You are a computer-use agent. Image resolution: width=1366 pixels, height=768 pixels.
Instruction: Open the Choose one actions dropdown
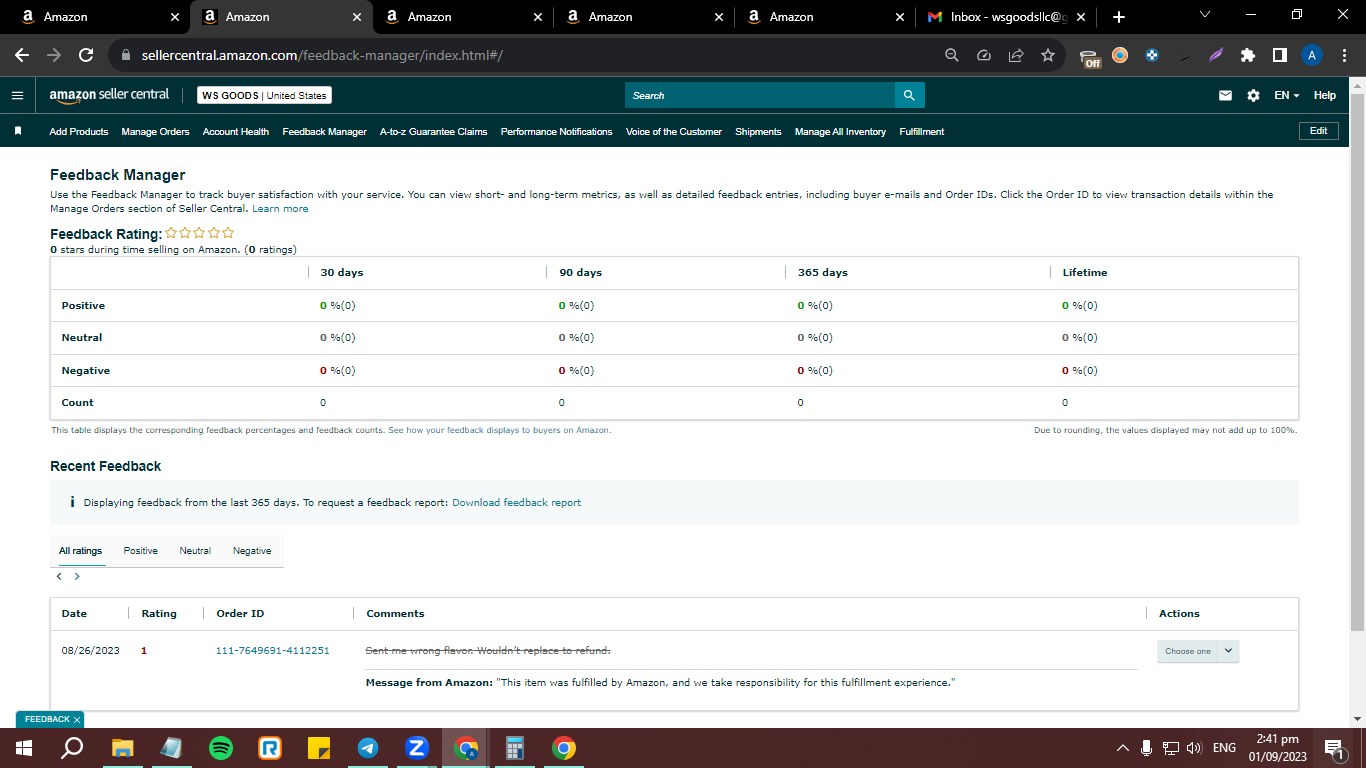click(1198, 651)
